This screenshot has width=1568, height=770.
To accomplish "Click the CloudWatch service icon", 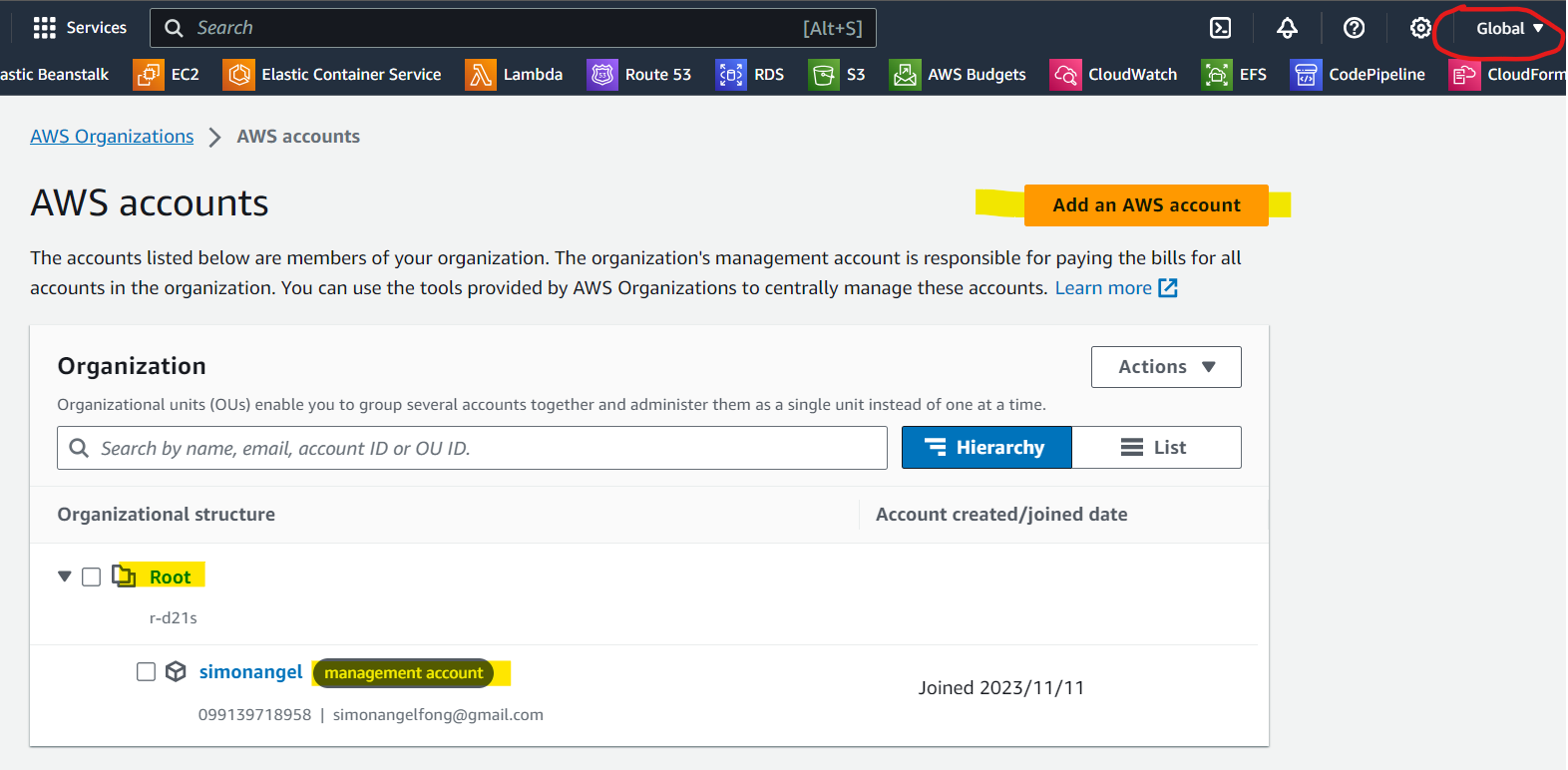I will [x=1065, y=75].
